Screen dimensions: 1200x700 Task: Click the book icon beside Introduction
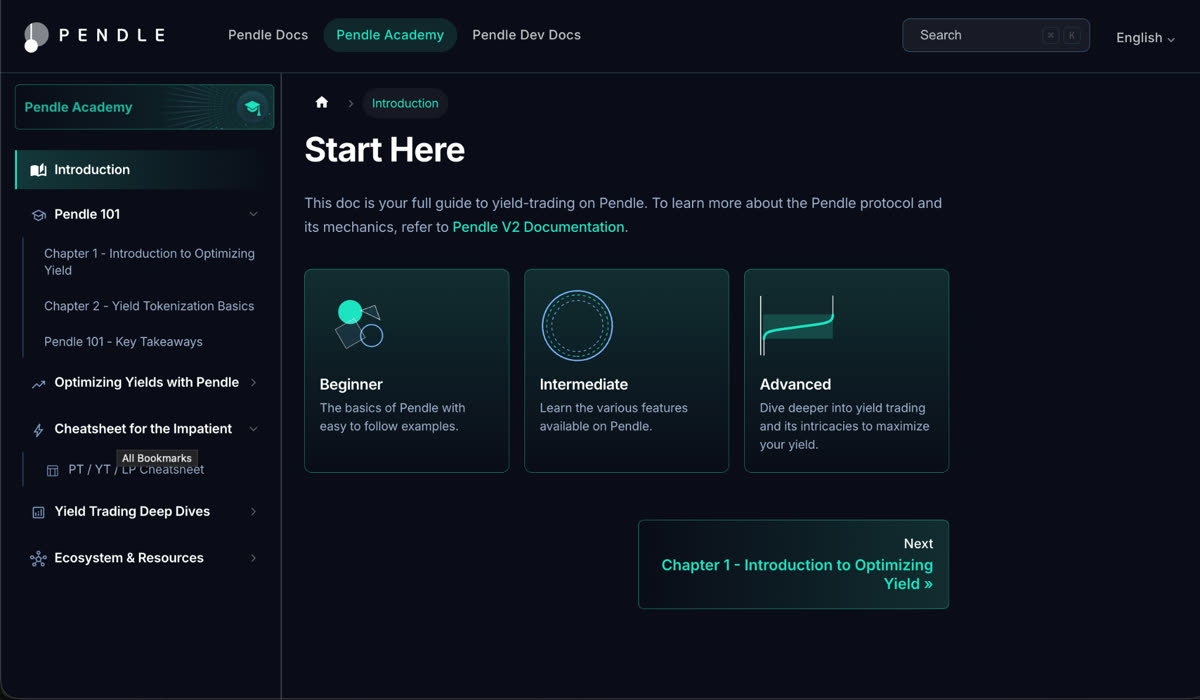click(38, 170)
